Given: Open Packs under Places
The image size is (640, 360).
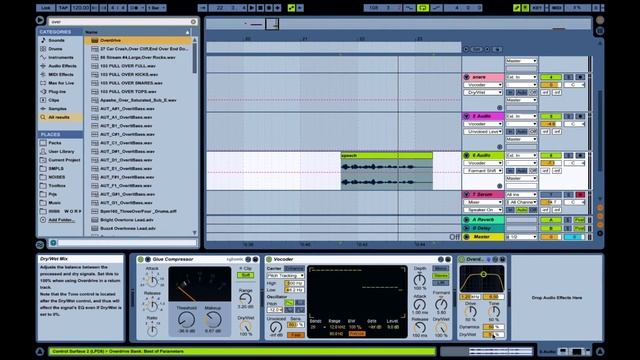Looking at the screenshot, I should (x=55, y=143).
